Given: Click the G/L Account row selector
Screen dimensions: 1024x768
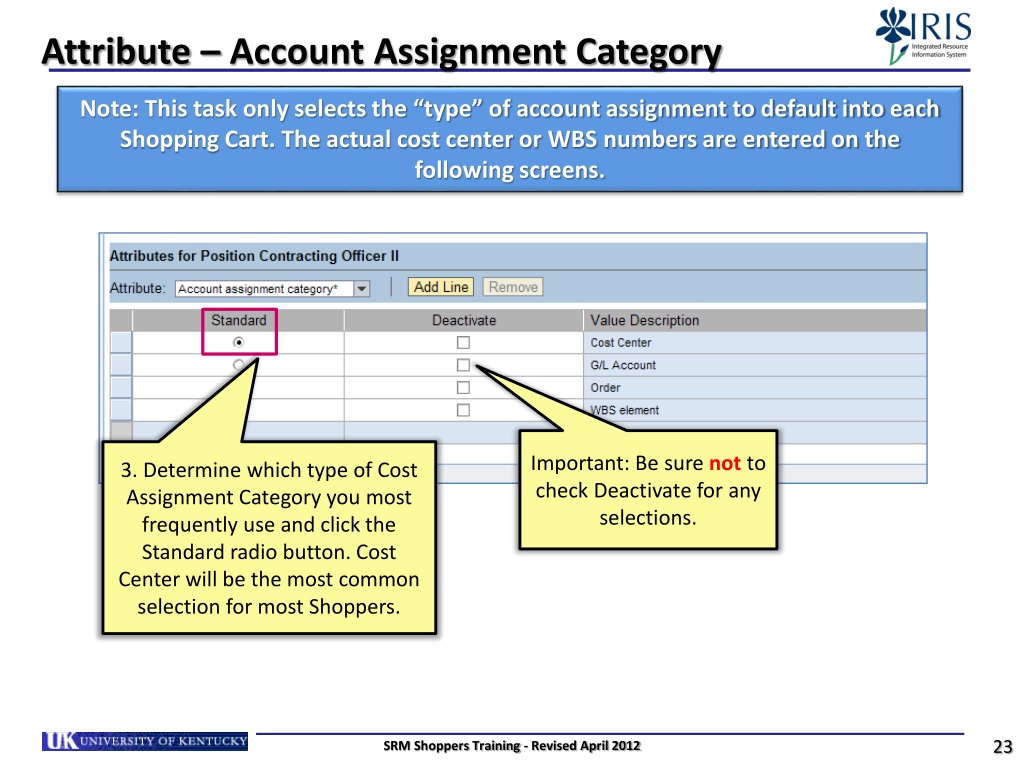Looking at the screenshot, I should pos(120,364).
